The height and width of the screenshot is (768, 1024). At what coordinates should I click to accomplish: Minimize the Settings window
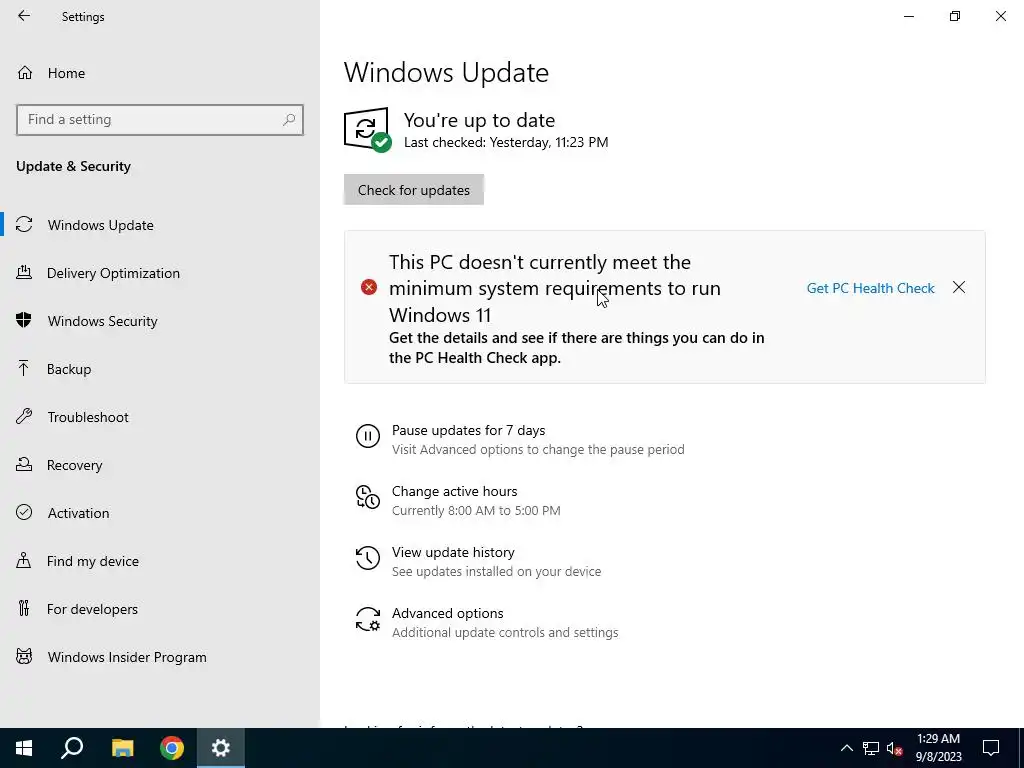point(909,16)
